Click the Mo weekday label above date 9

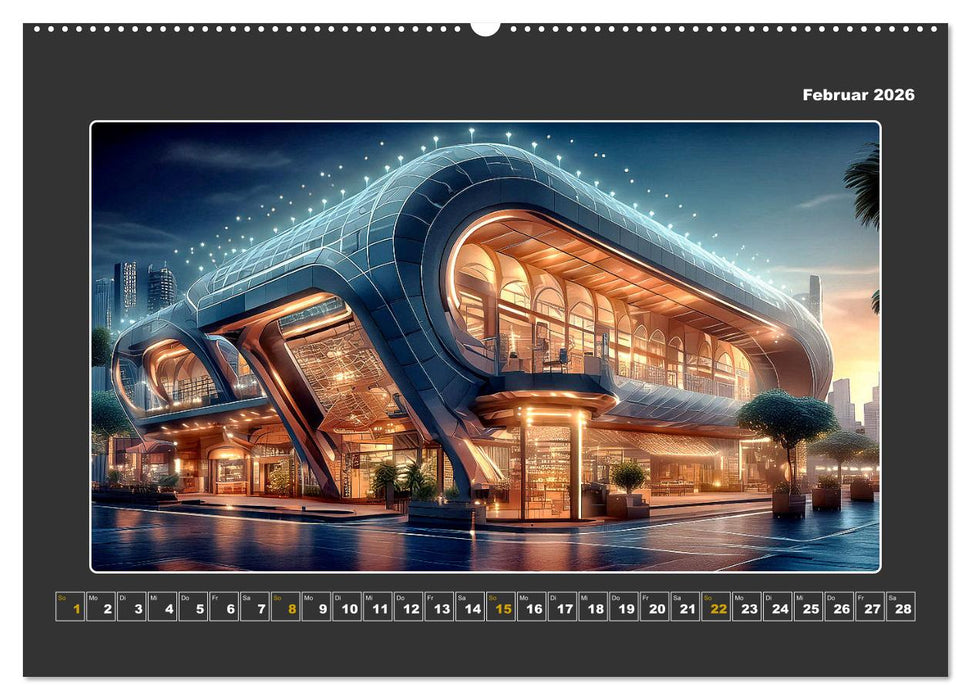coord(309,596)
